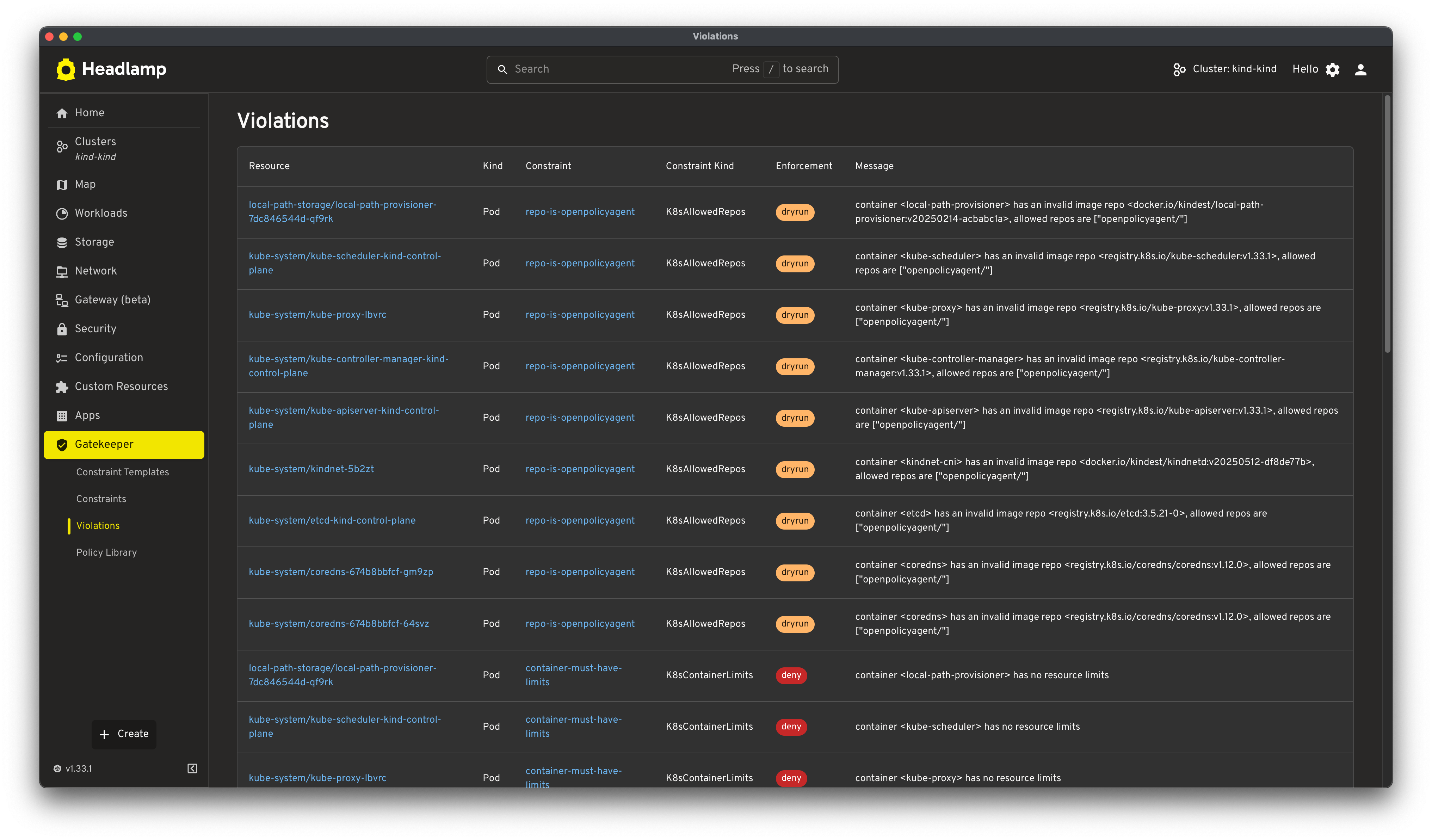The height and width of the screenshot is (840, 1432).
Task: Click the Map icon in sidebar
Action: pos(62,185)
